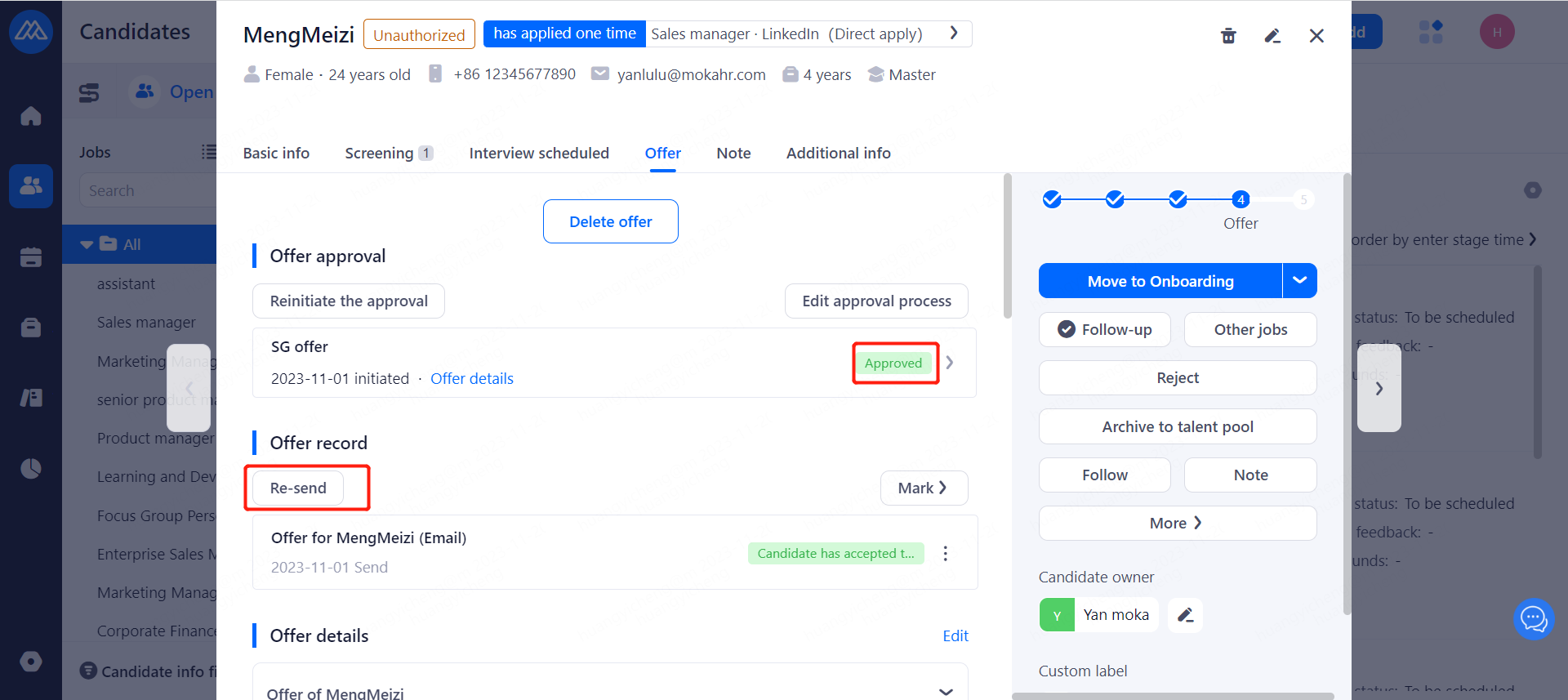Click the calendar icon in left sidebar
The width and height of the screenshot is (1568, 700).
31,257
